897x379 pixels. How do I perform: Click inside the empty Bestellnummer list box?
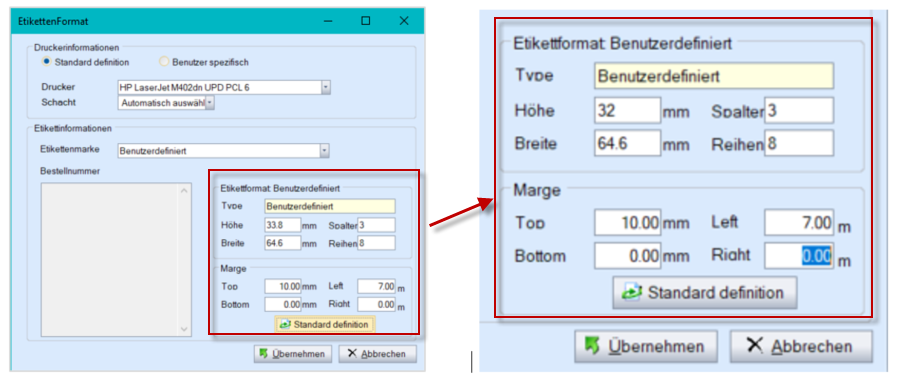tap(116, 260)
